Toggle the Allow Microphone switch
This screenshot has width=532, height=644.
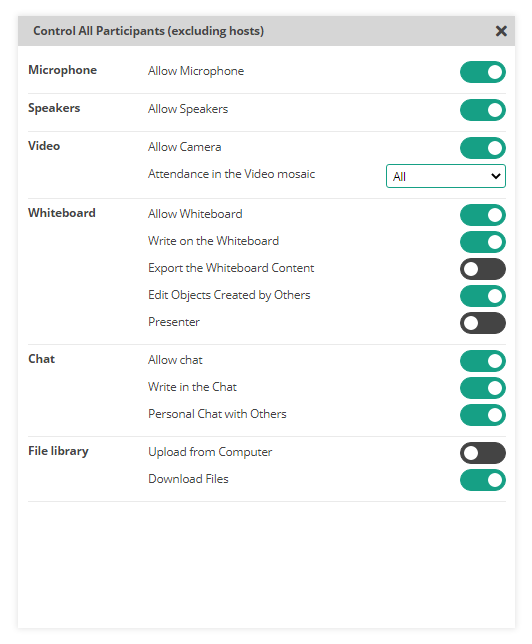(x=483, y=72)
